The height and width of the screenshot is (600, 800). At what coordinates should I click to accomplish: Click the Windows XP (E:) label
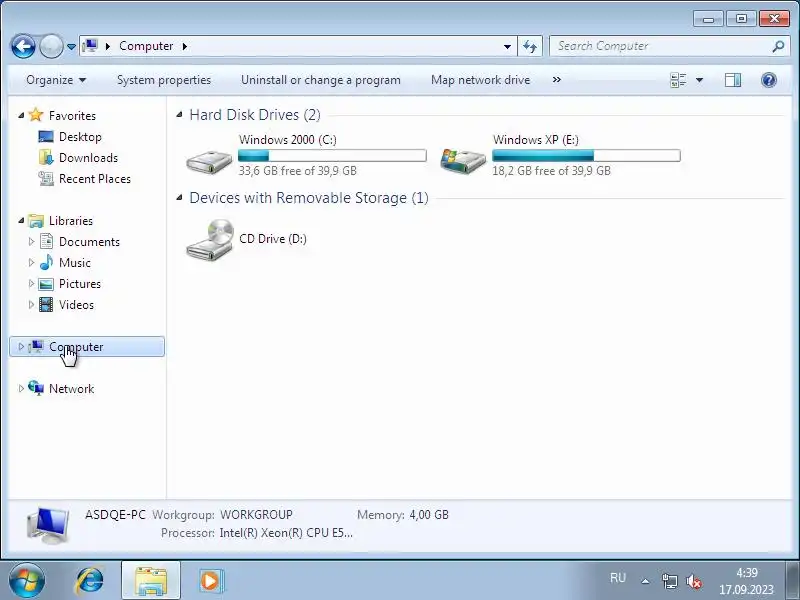point(536,139)
